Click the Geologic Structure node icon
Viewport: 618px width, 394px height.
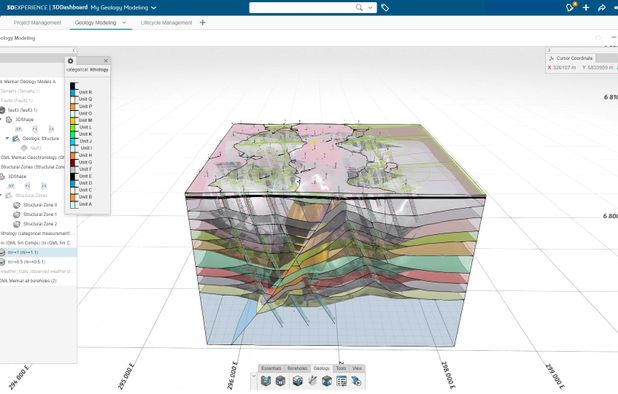tap(16, 139)
